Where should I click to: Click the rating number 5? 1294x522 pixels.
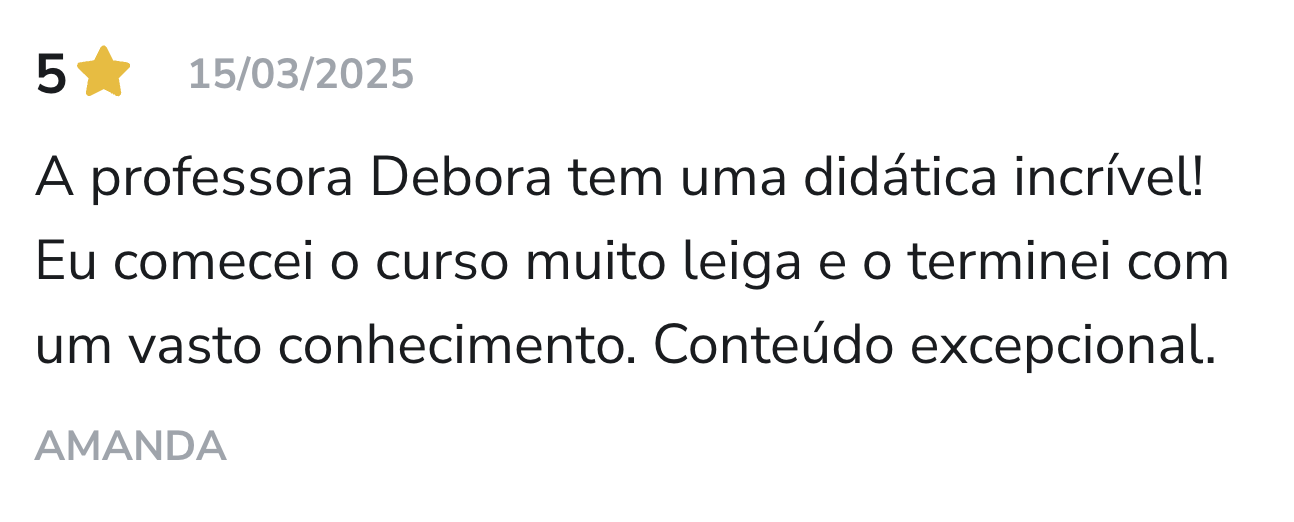click(50, 76)
